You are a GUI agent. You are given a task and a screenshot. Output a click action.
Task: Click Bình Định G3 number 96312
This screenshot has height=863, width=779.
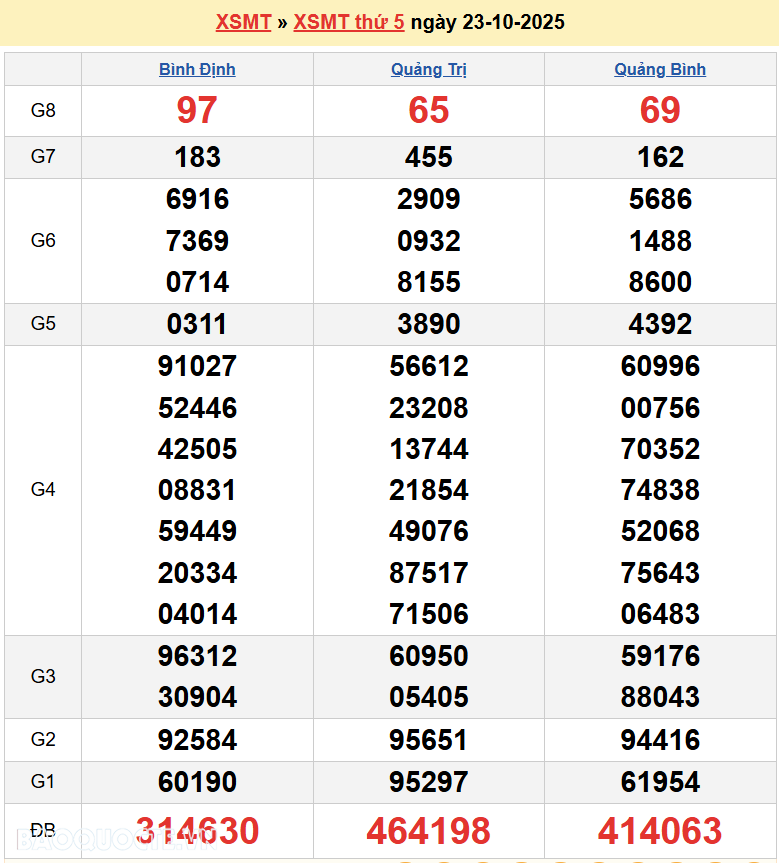click(x=197, y=656)
